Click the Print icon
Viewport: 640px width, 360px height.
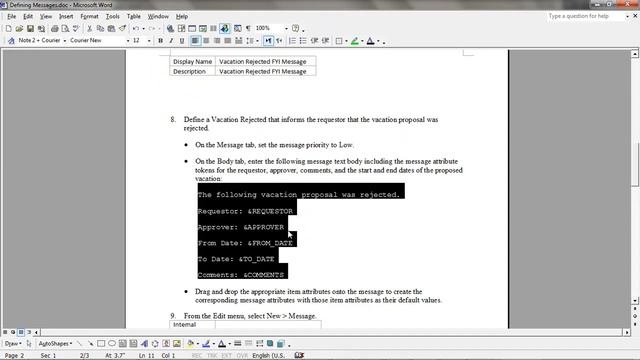tap(54, 29)
